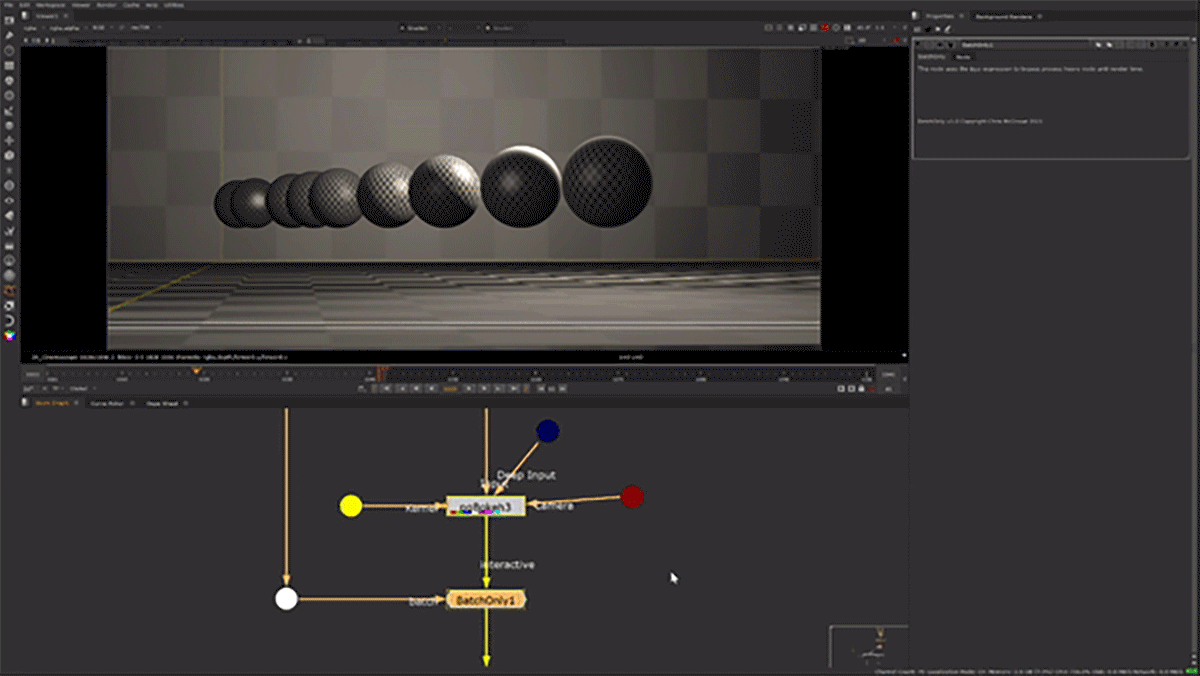This screenshot has height=676, width=1200.
Task: Open the Time nodes clock icon
Action: (9, 50)
